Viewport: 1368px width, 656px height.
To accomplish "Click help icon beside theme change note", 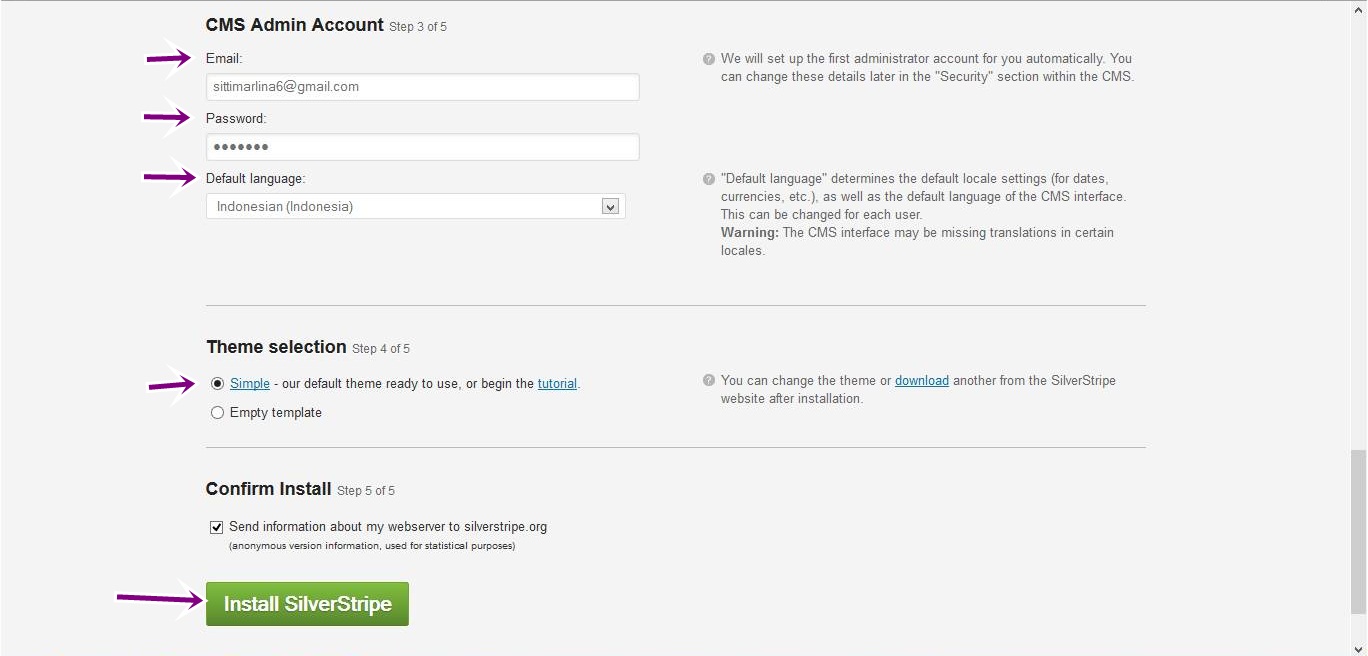I will click(709, 381).
